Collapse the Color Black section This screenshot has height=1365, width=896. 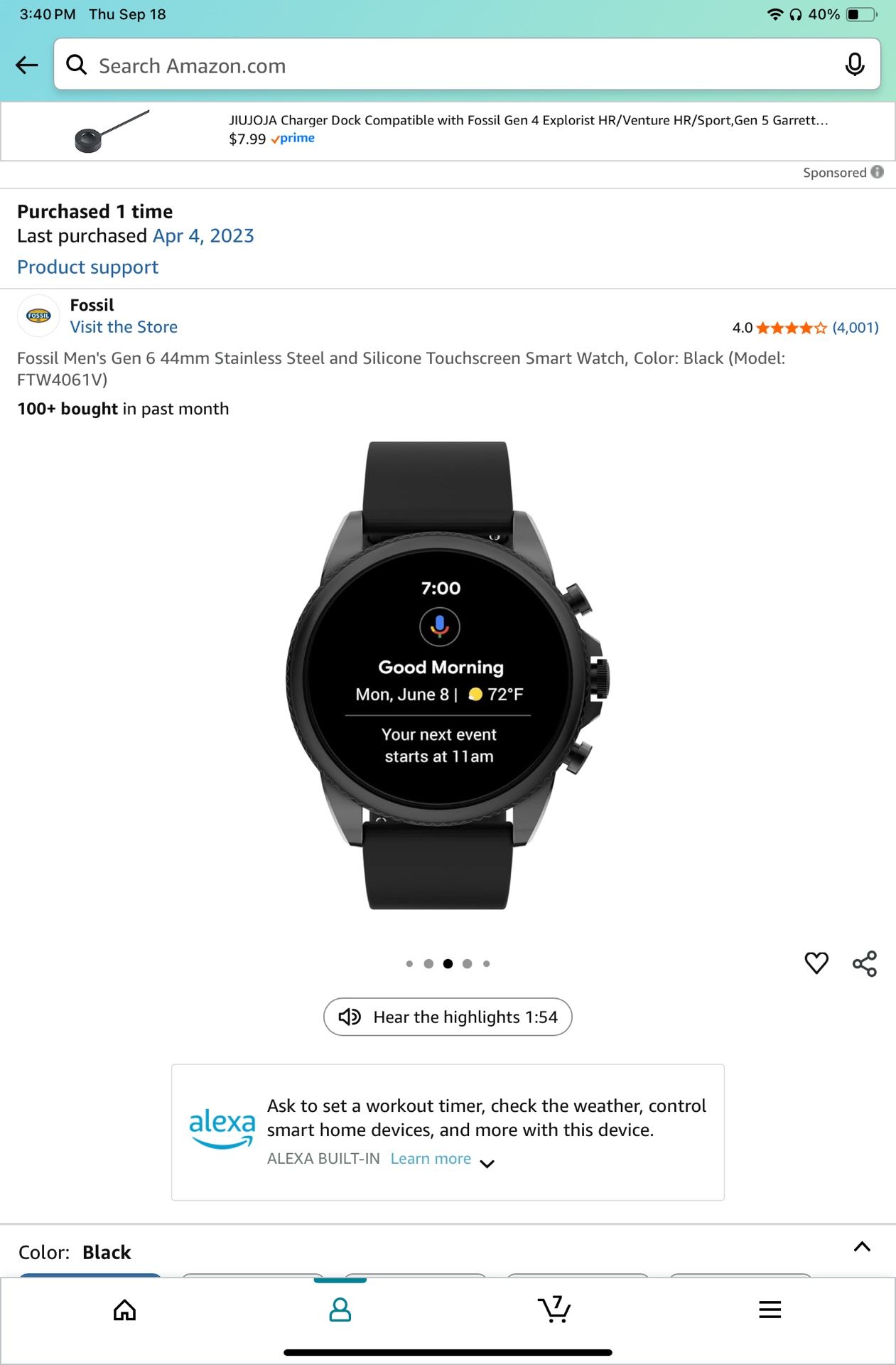pos(862,1246)
